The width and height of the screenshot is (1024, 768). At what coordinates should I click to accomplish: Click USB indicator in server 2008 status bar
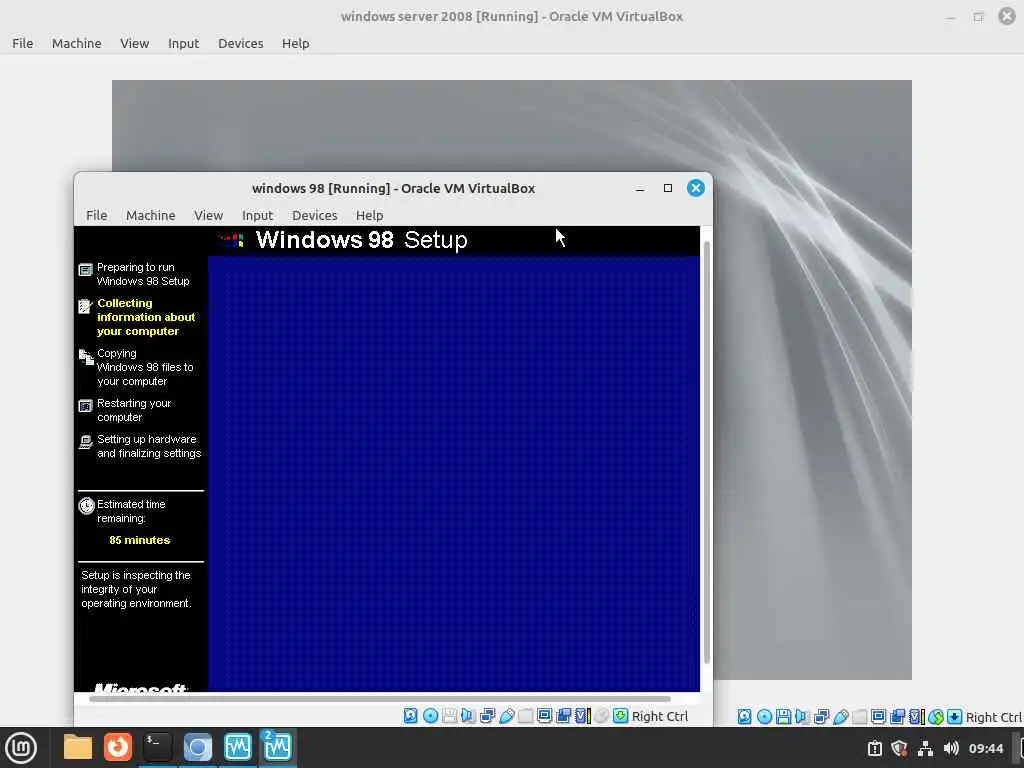(840, 717)
